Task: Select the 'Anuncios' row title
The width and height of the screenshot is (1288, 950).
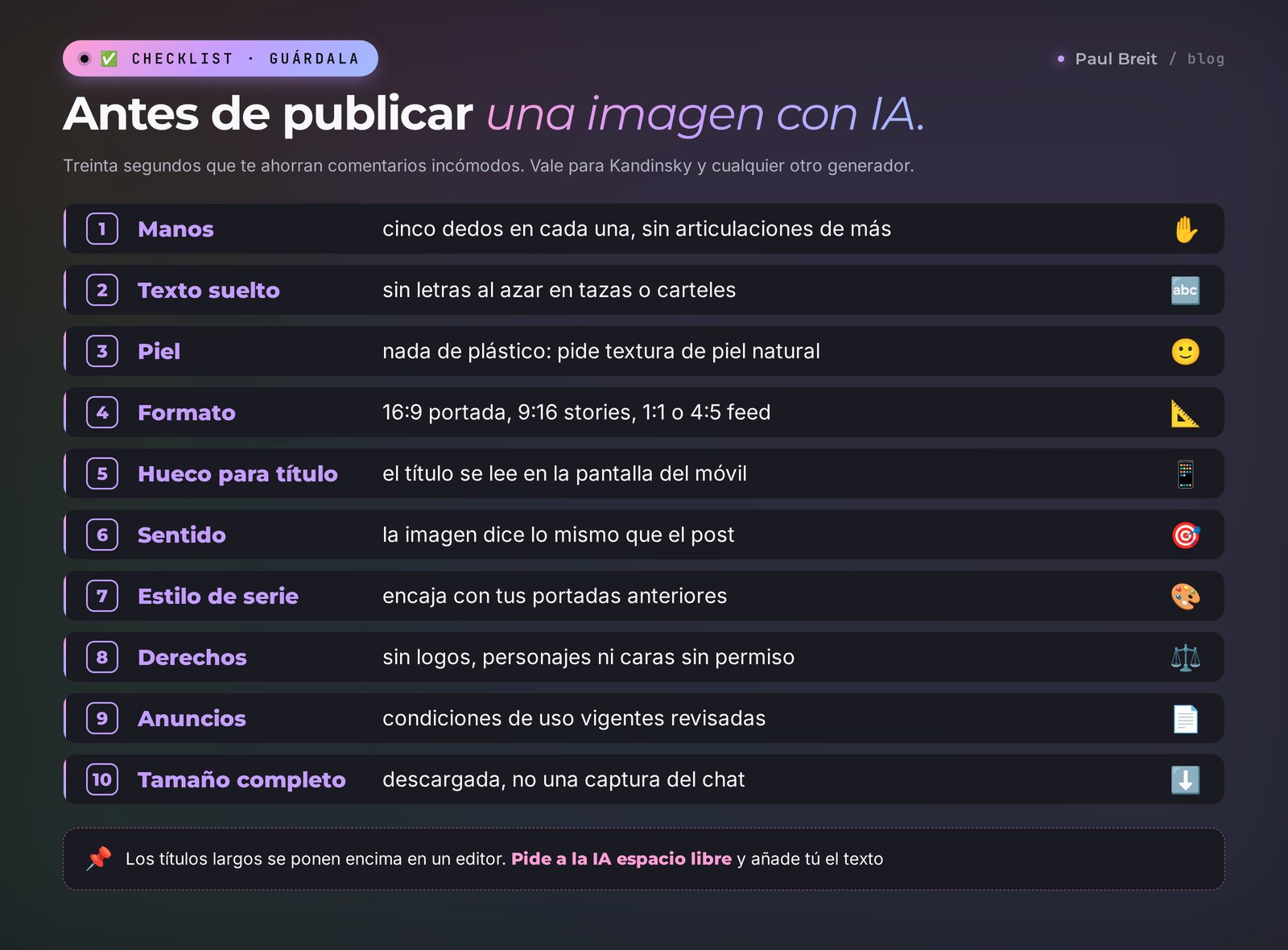Action: [x=192, y=719]
